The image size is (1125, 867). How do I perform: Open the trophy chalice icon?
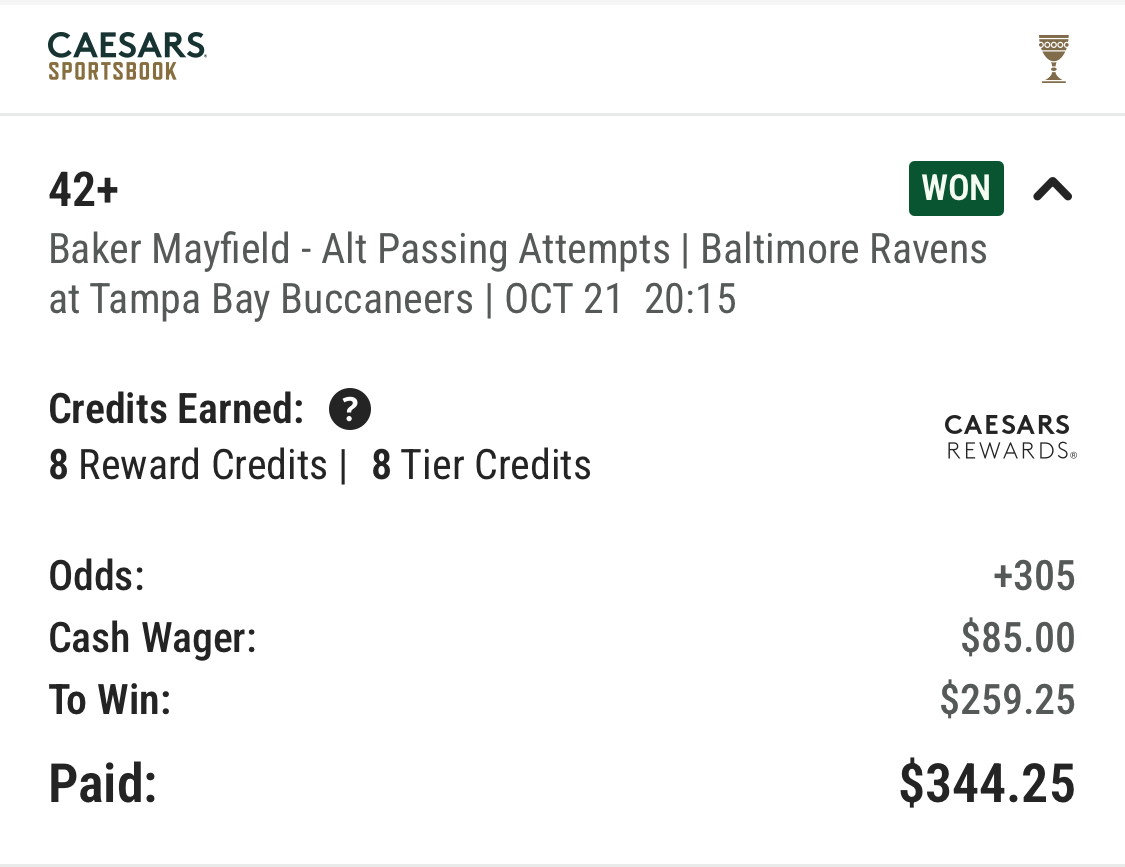(x=1053, y=59)
